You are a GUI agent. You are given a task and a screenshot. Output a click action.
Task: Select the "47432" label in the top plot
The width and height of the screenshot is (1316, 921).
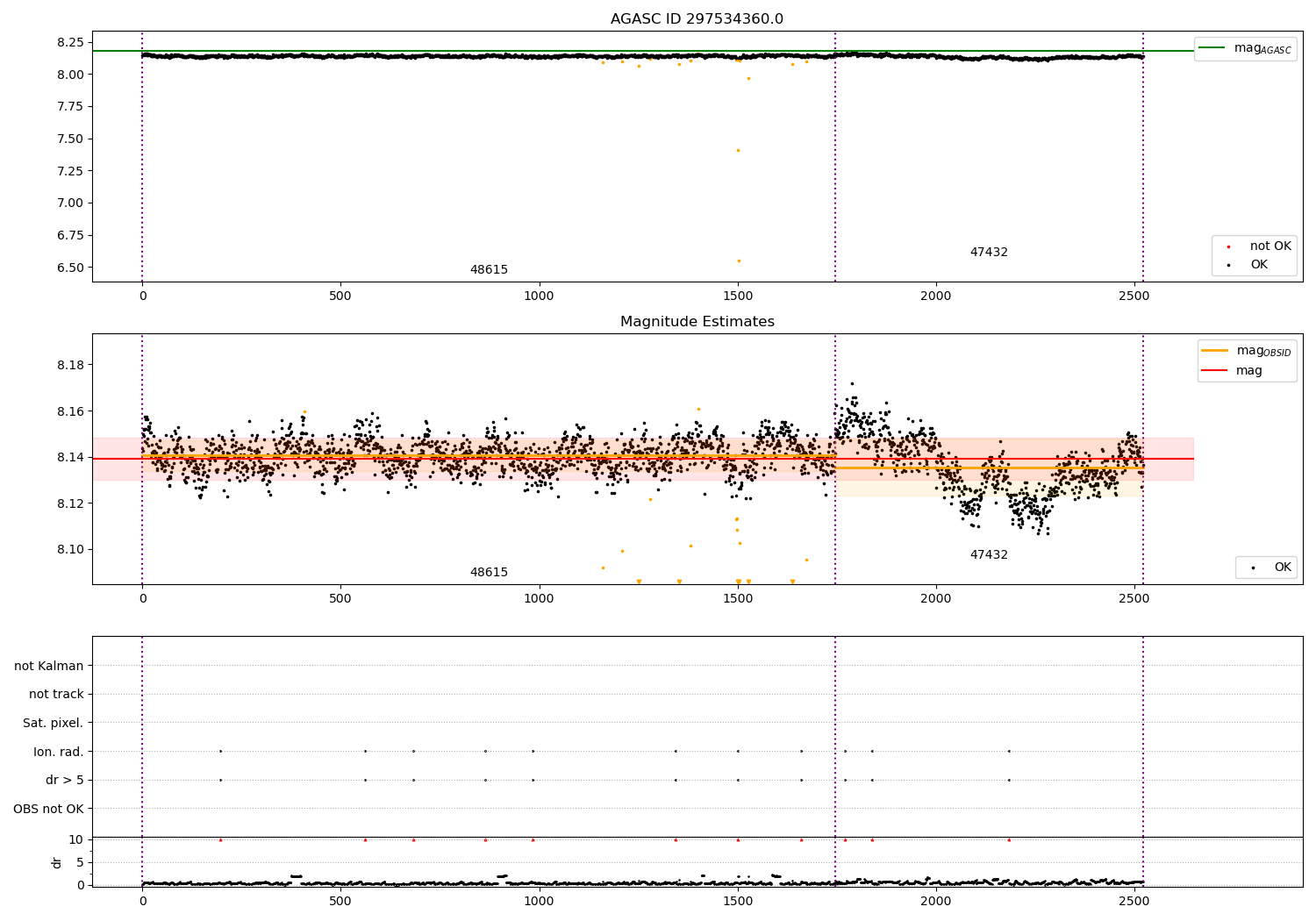click(x=989, y=253)
